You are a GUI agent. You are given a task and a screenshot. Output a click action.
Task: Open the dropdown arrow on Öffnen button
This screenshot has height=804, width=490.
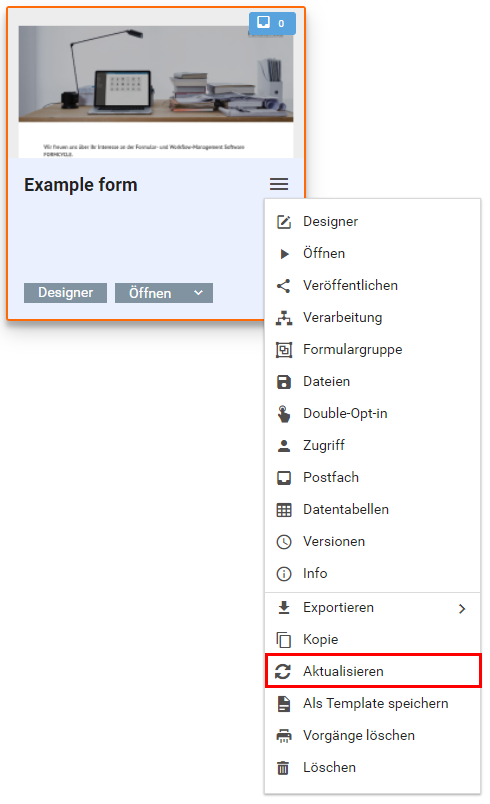[199, 293]
